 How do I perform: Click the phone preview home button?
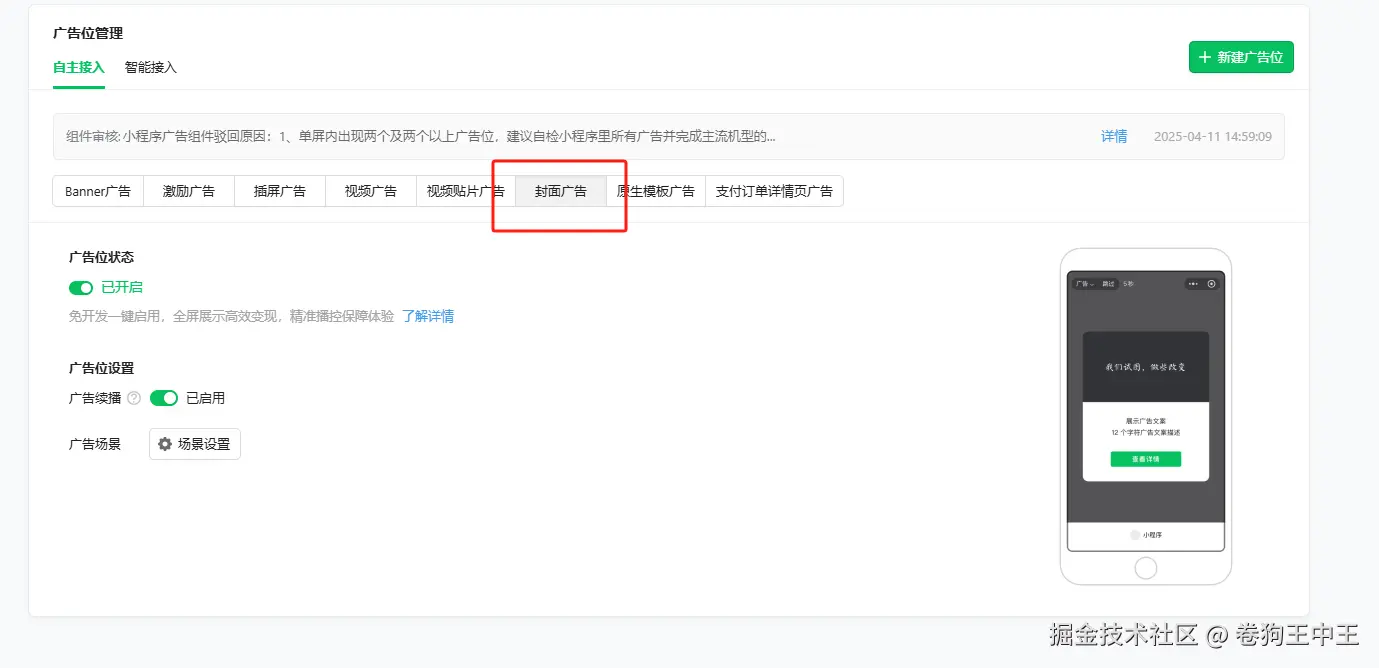(1146, 568)
